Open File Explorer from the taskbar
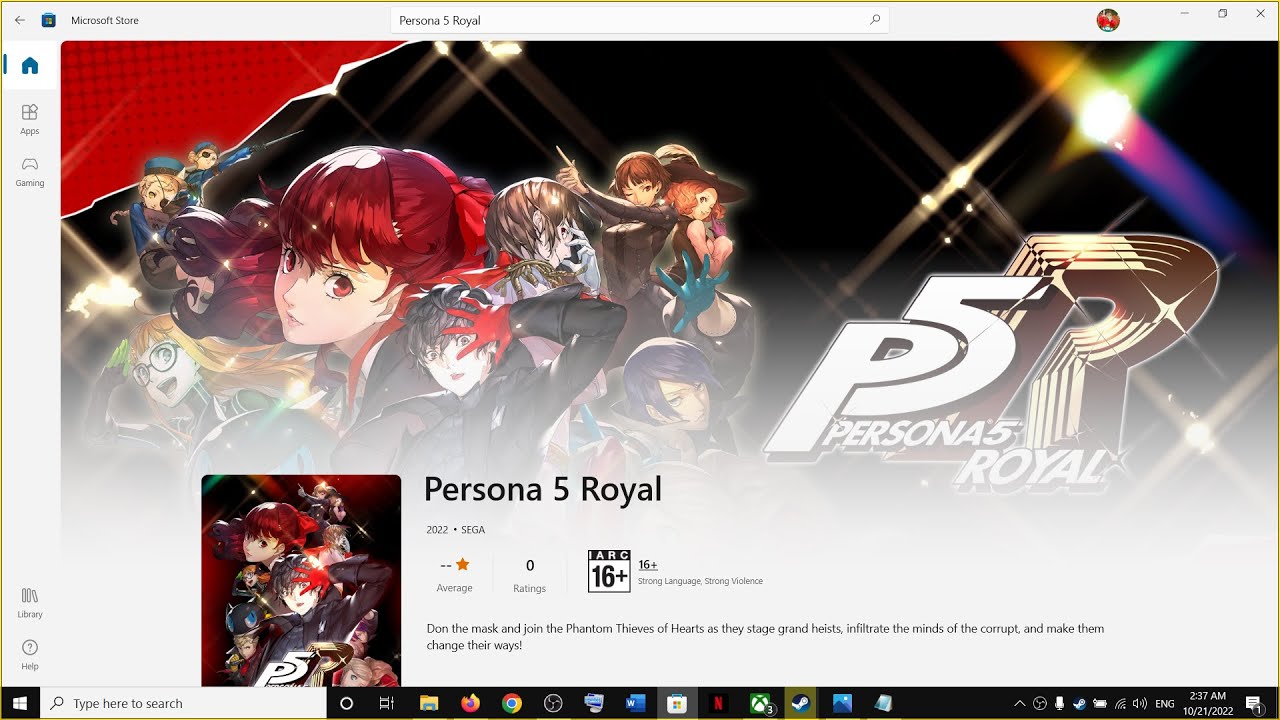Image resolution: width=1280 pixels, height=720 pixels. 429,703
